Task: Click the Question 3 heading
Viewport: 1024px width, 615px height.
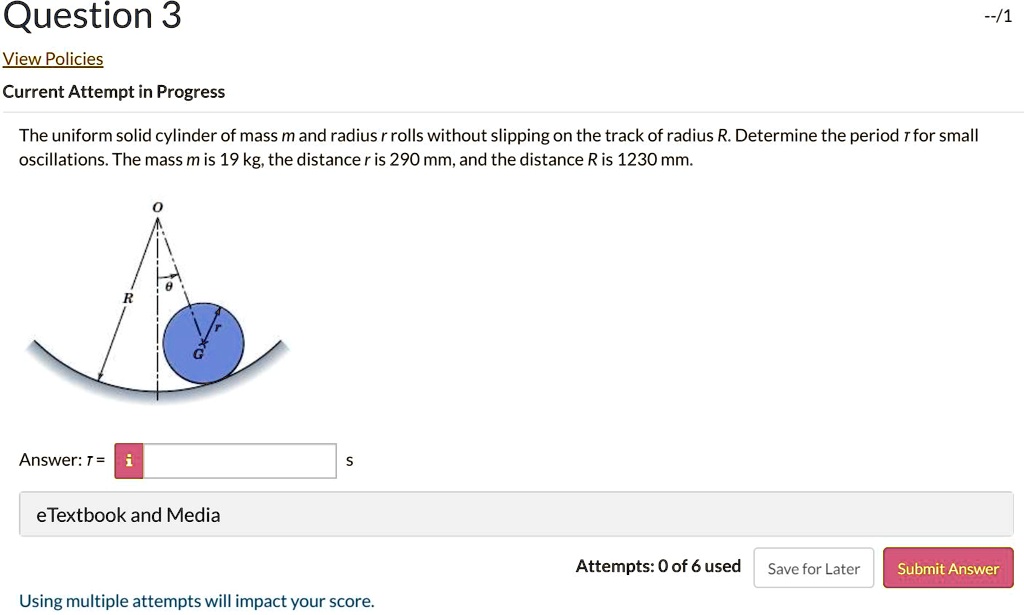Action: pyautogui.click(x=92, y=16)
